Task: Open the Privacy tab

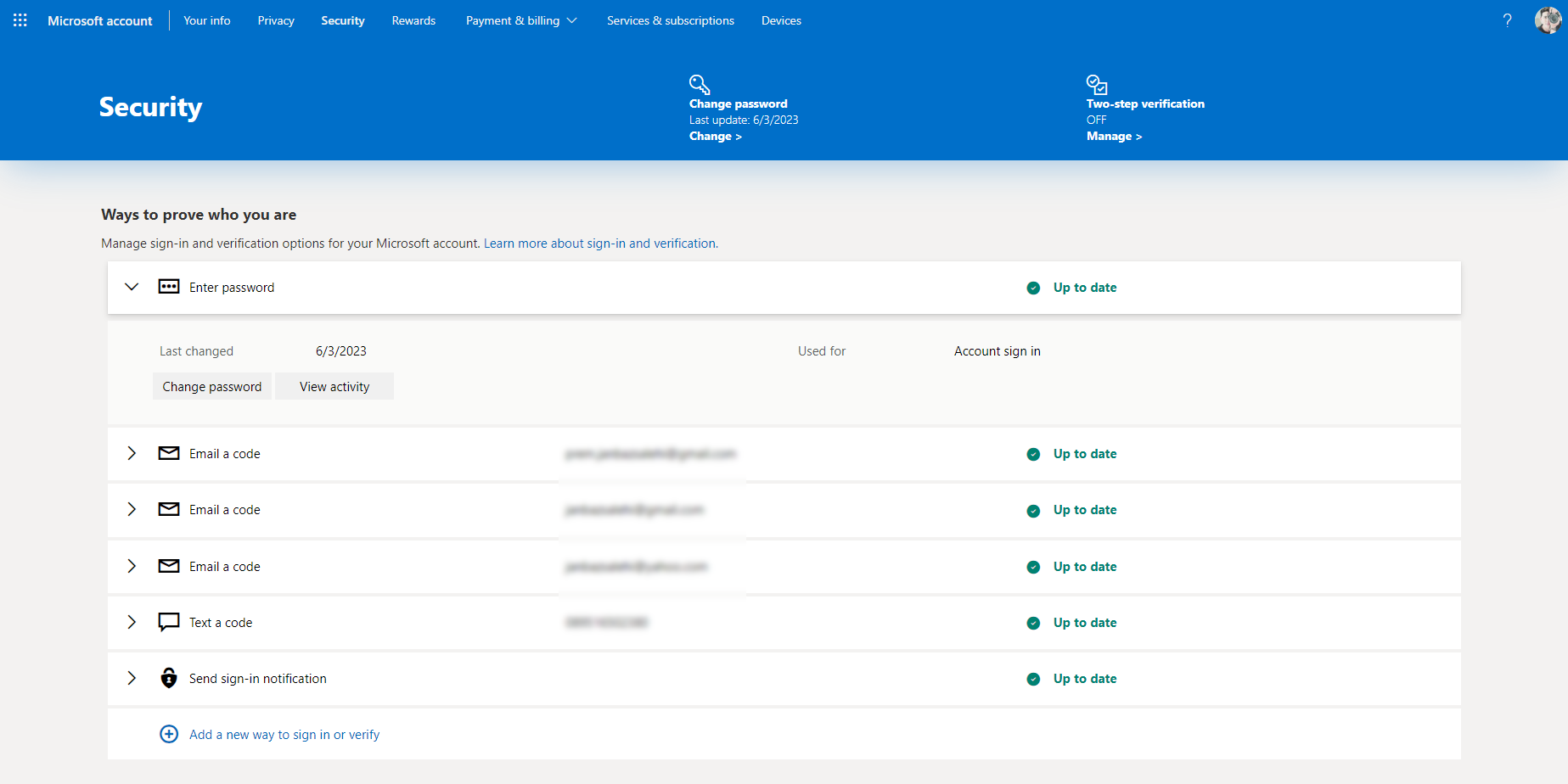Action: (x=276, y=20)
